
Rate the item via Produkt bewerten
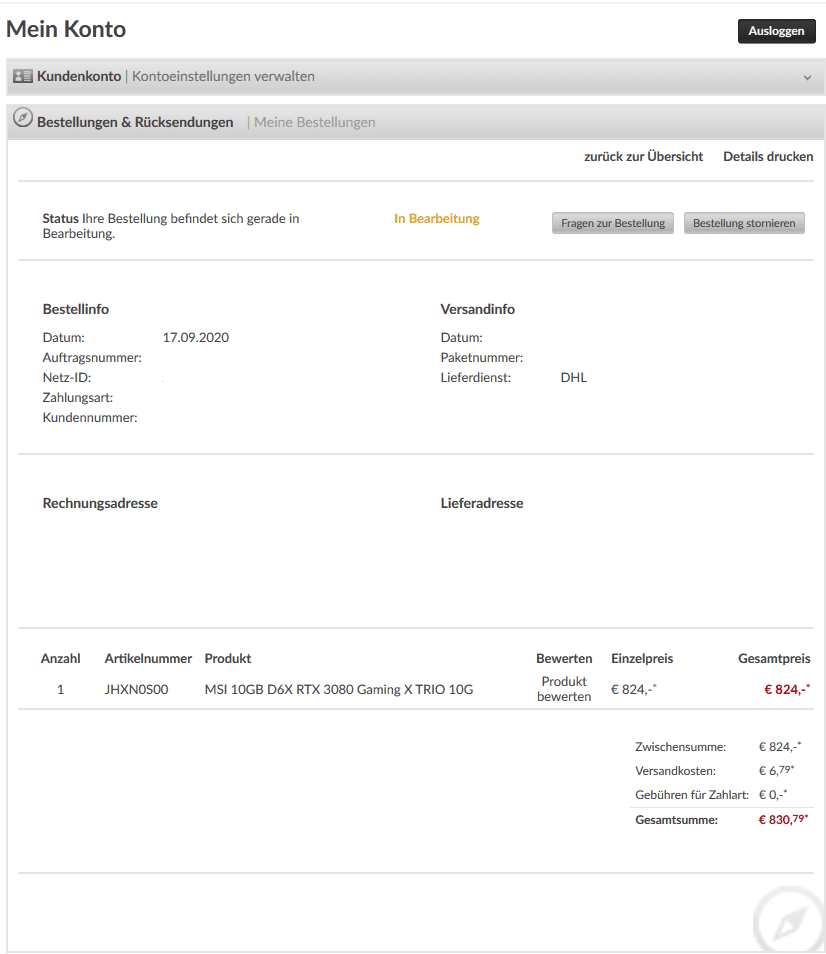(x=564, y=689)
